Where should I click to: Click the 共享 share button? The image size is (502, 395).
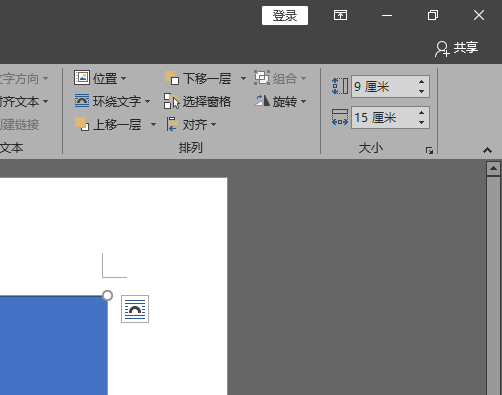pos(456,48)
